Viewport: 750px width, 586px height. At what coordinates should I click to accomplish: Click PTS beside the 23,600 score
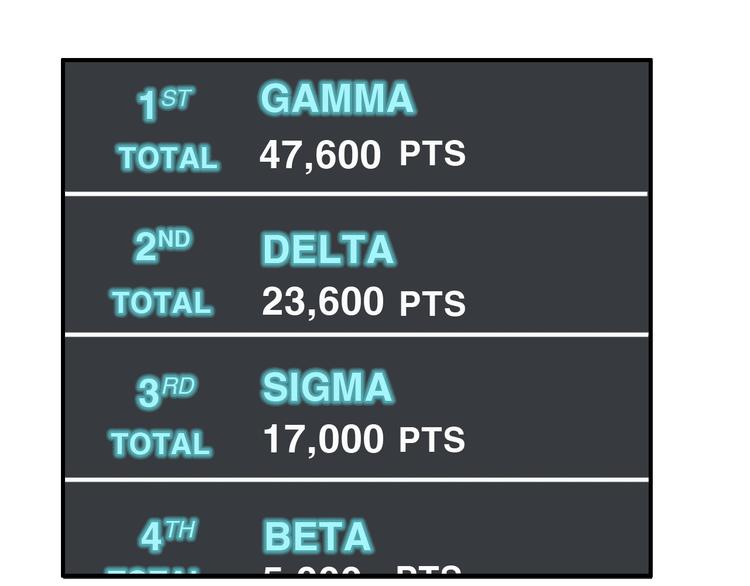(x=432, y=303)
